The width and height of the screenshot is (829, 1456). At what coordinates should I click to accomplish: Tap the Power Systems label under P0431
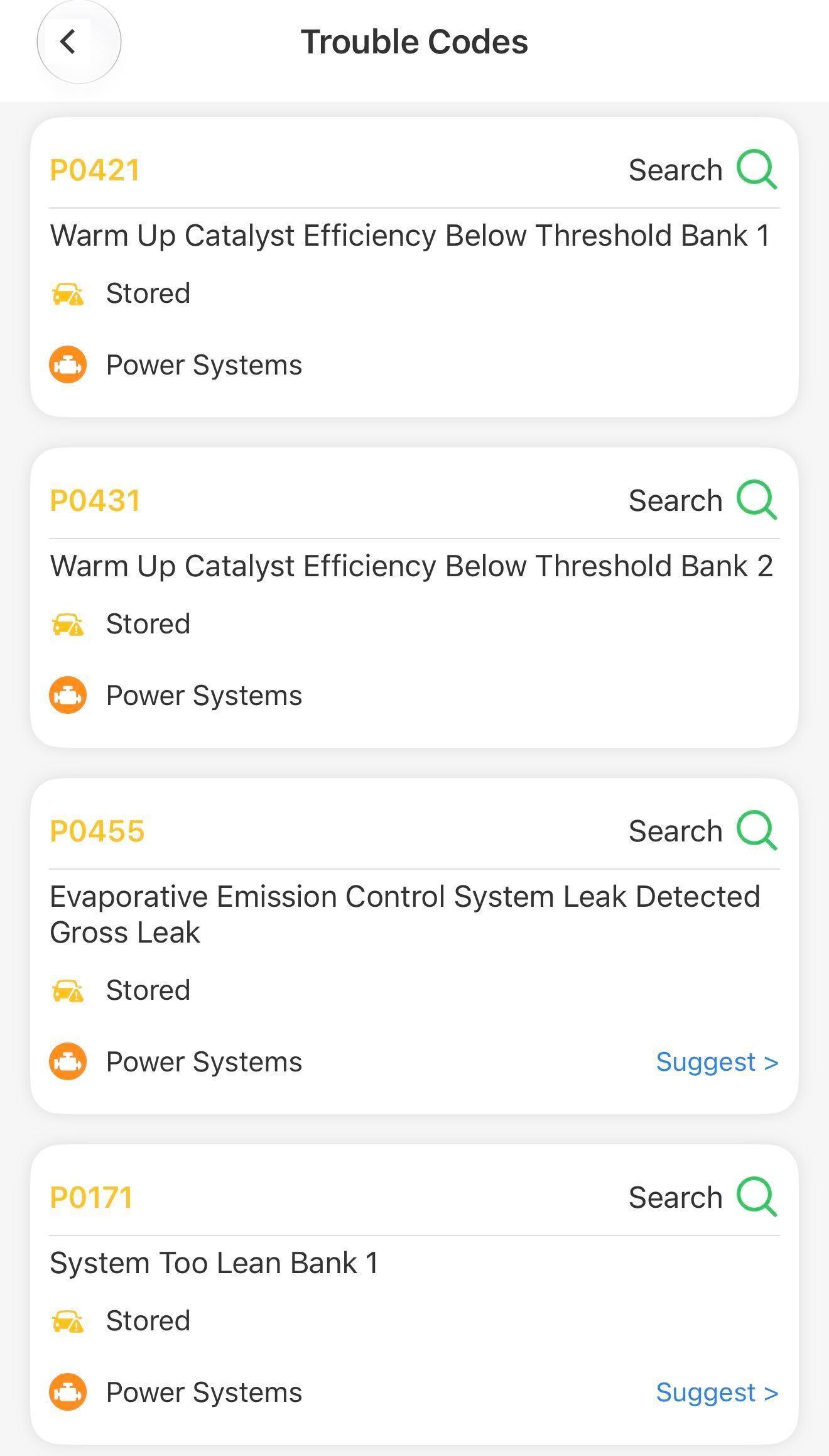[x=204, y=696]
